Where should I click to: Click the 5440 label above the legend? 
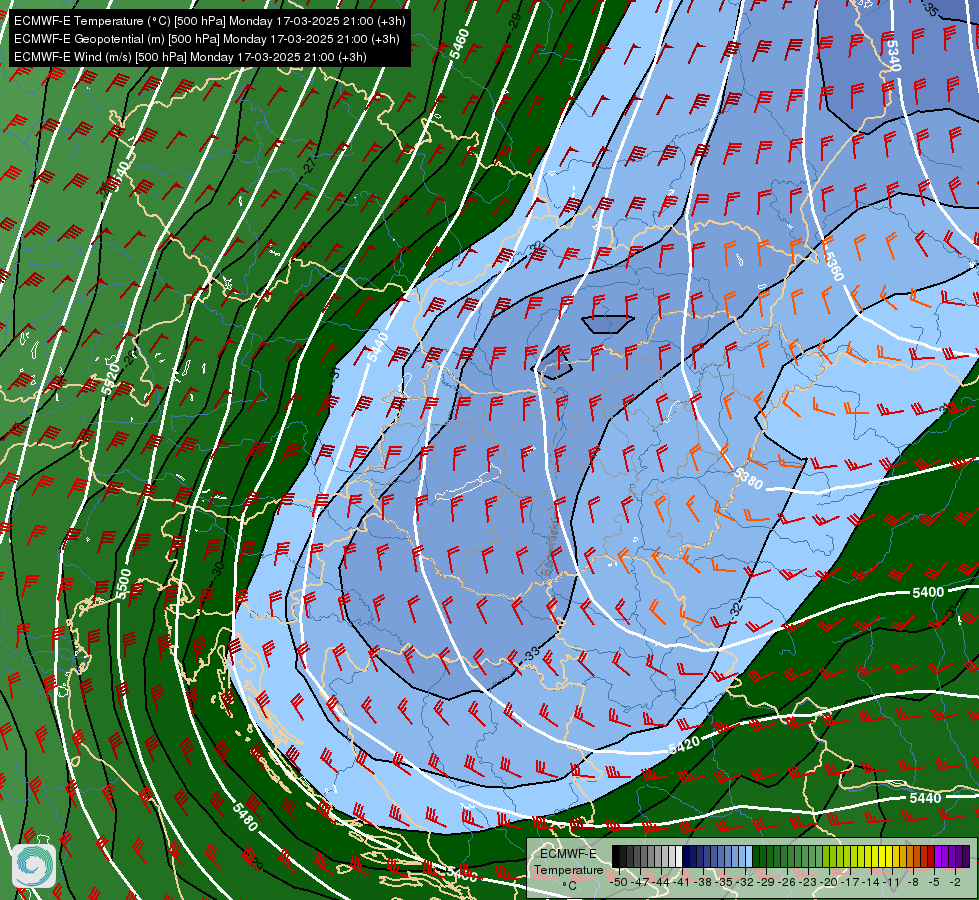point(925,798)
